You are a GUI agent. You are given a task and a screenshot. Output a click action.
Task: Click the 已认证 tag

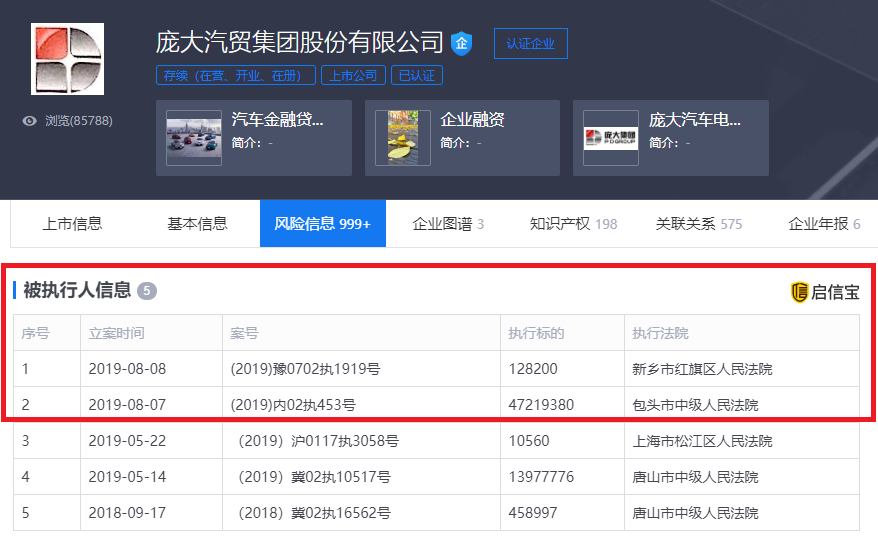(x=417, y=76)
